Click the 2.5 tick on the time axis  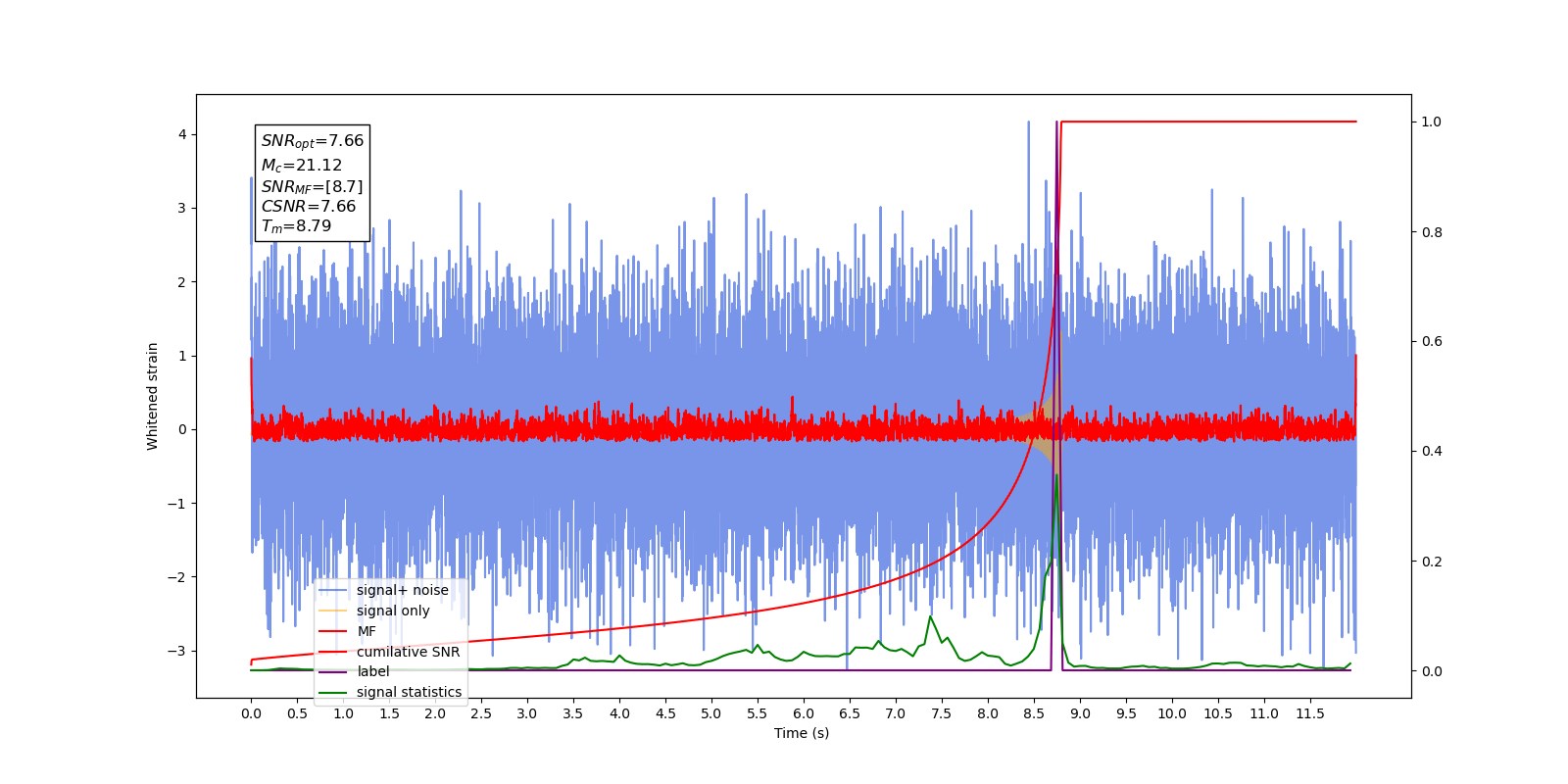click(481, 713)
